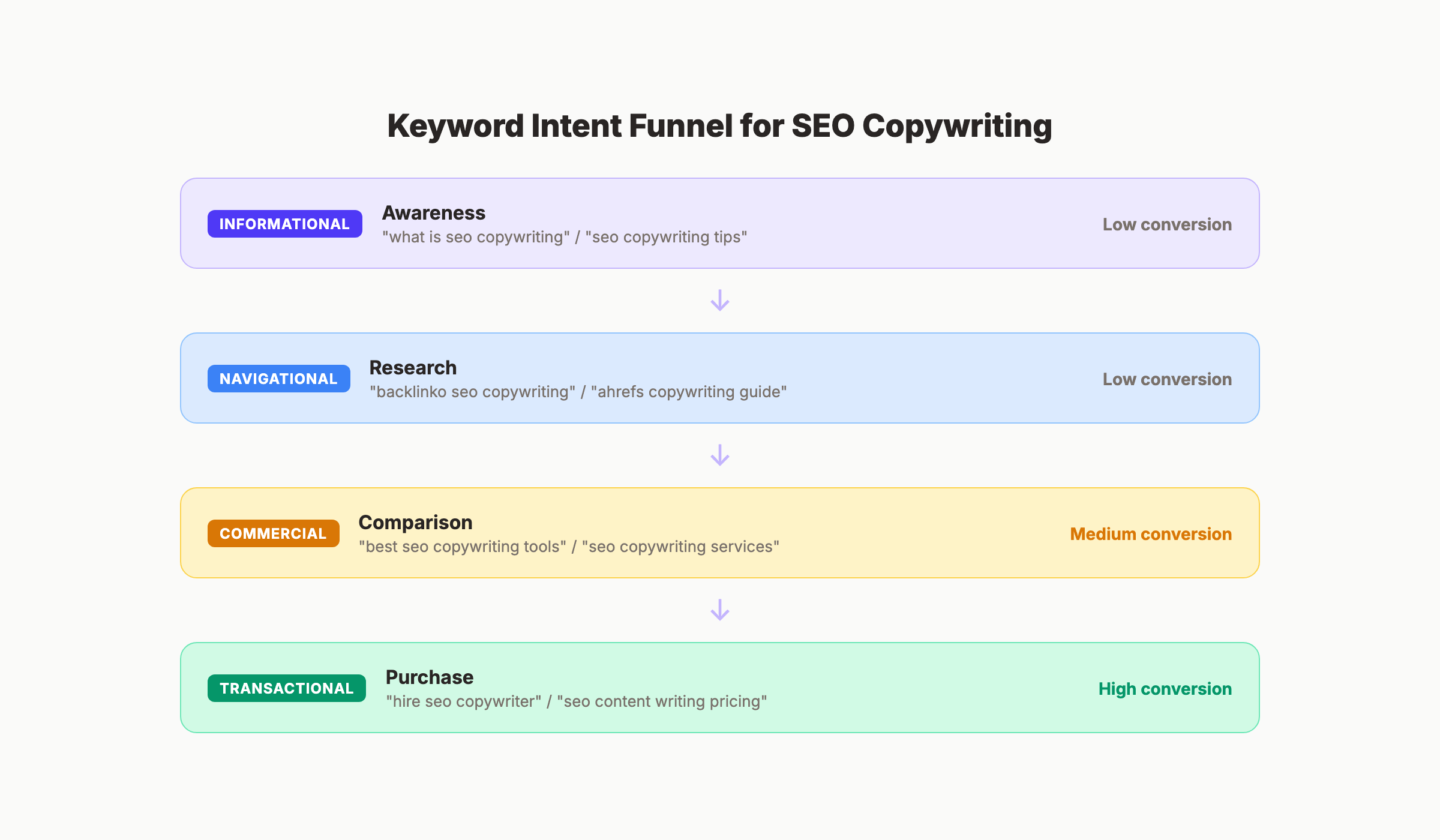The height and width of the screenshot is (840, 1440).
Task: Click the COMMERCIAL badge
Action: [x=272, y=533]
